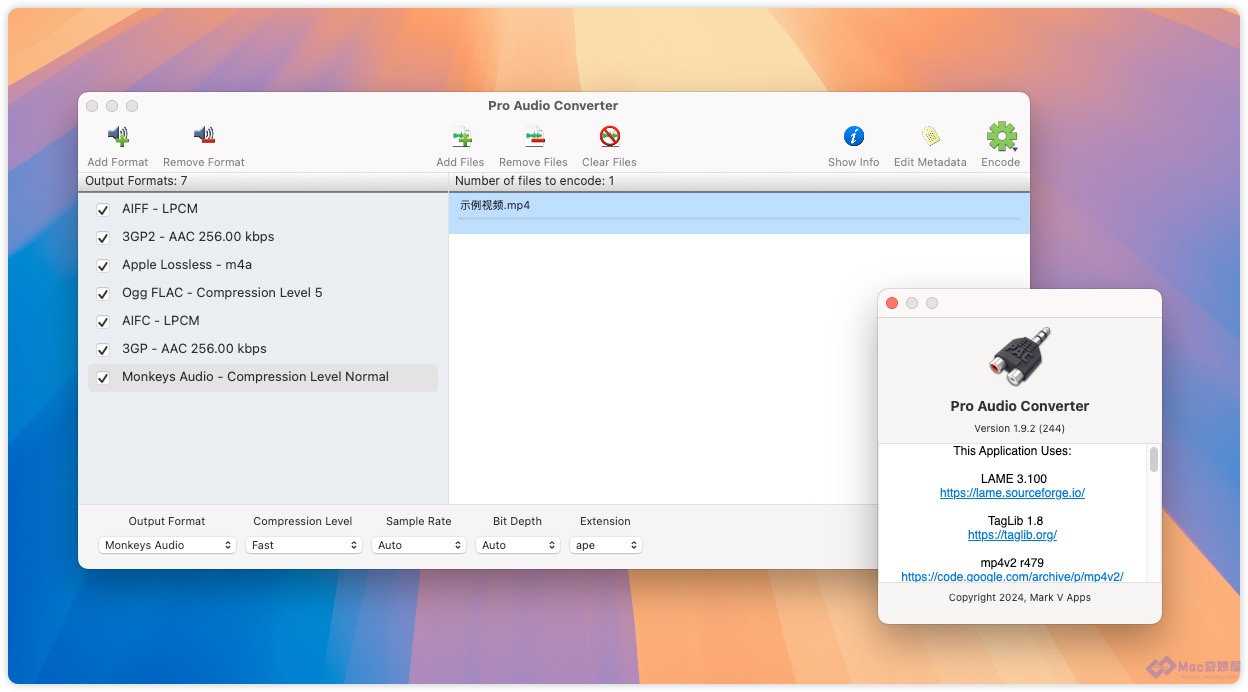The image size is (1248, 692).
Task: Select the Ogg FLAC - Compression Level 5 row
Action: pyautogui.click(x=263, y=293)
